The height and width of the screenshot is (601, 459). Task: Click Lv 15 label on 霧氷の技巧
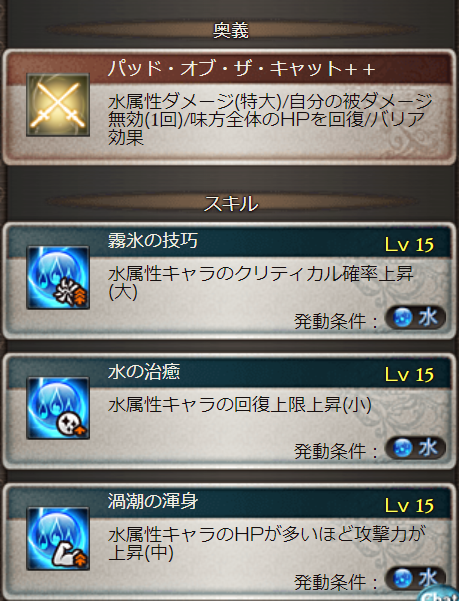coord(409,245)
